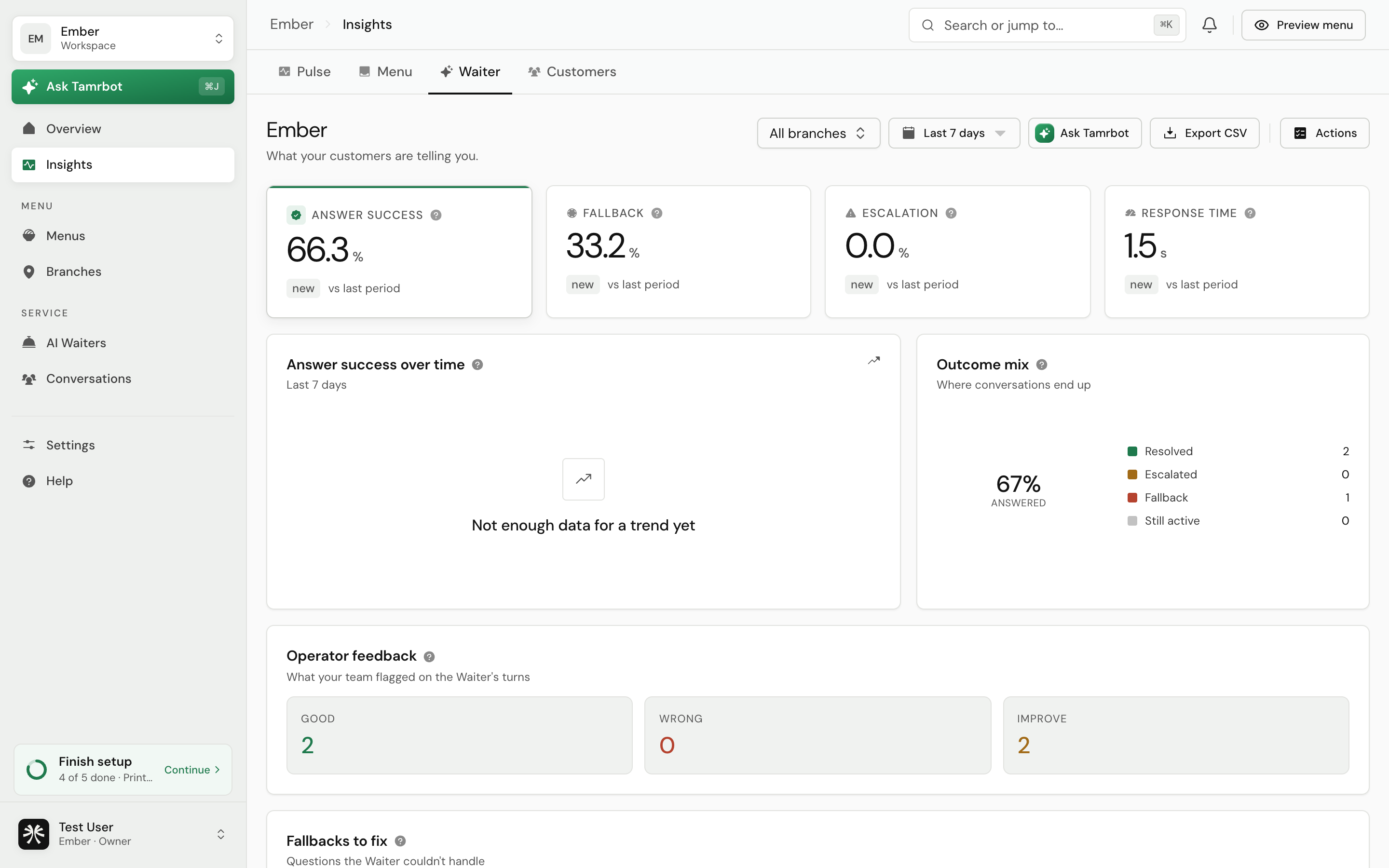Click the setup progress ring
The image size is (1389, 868).
point(37,770)
